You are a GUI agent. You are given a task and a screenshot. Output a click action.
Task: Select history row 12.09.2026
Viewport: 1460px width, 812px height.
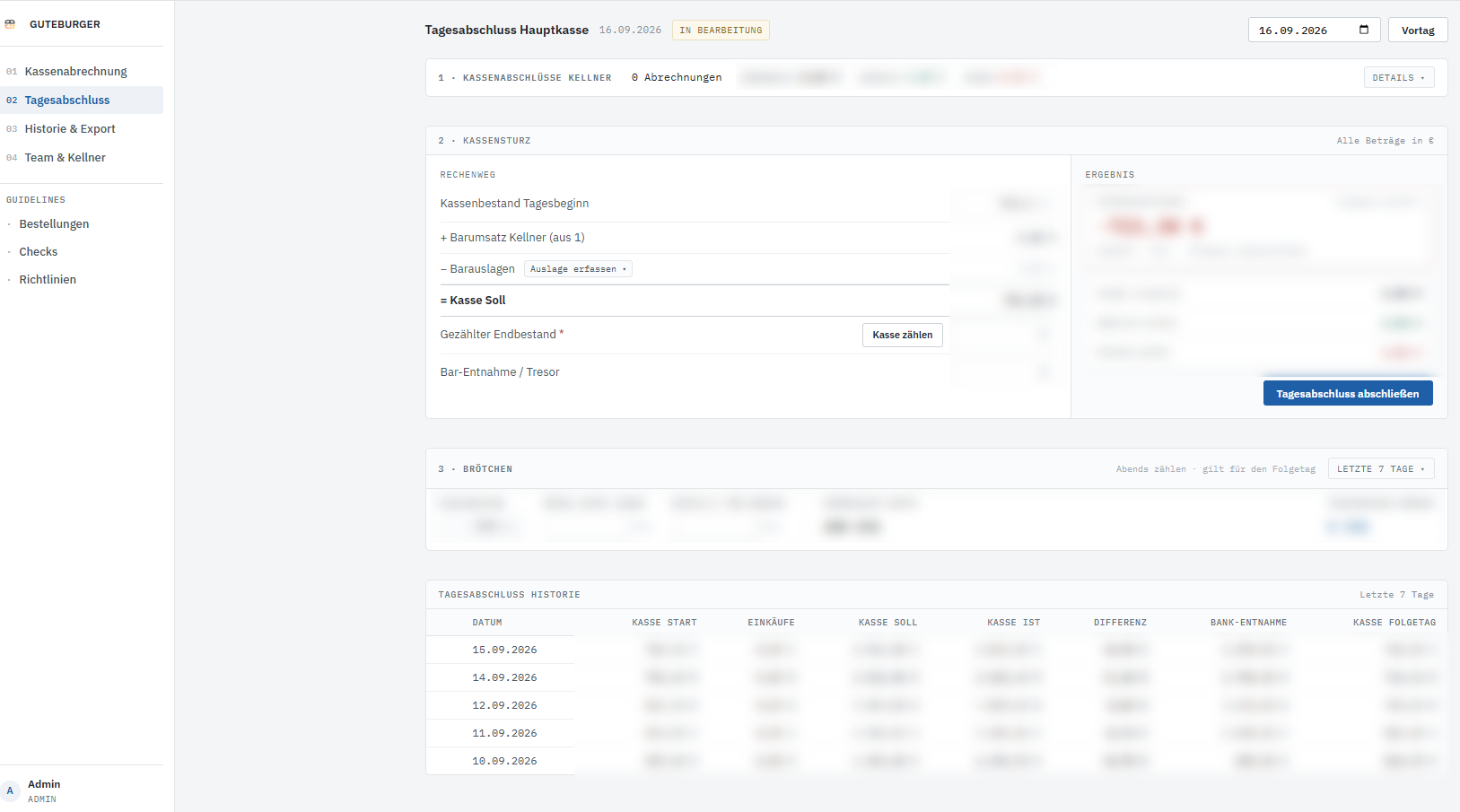937,705
